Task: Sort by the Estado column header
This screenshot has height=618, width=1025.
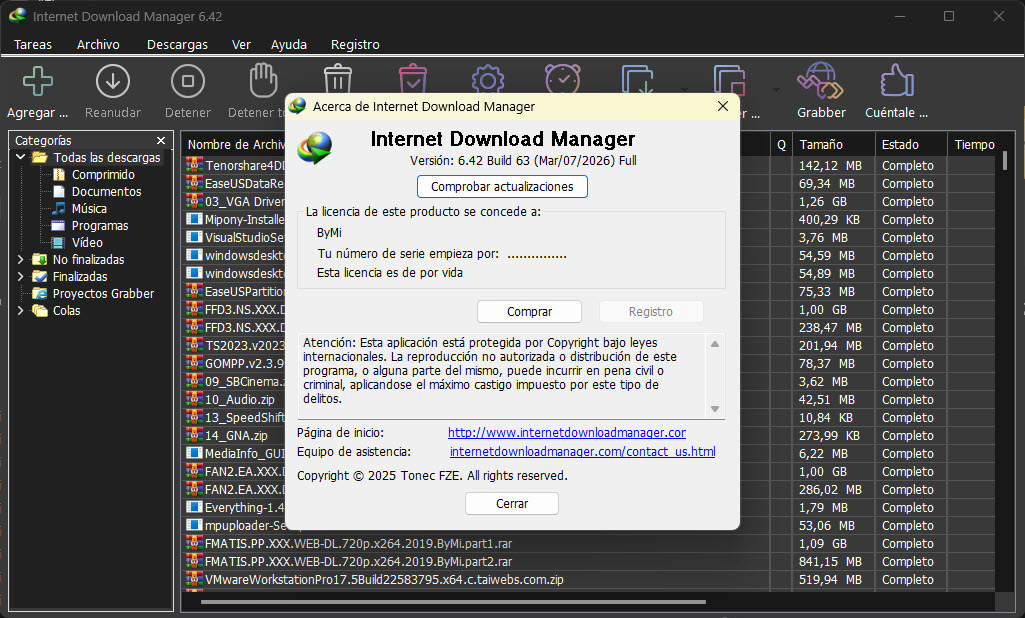Action: [x=911, y=145]
